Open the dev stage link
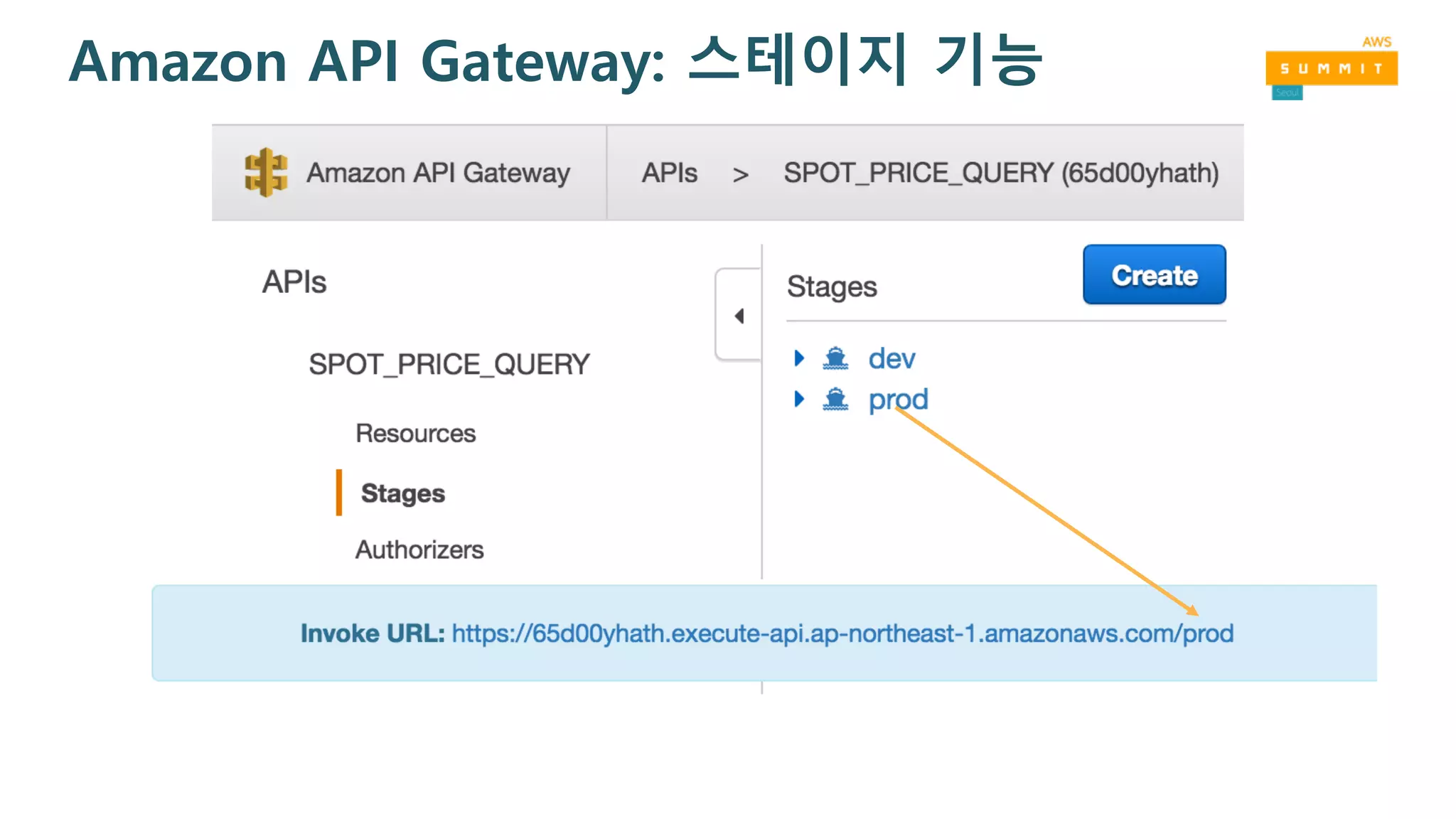 tap(892, 358)
